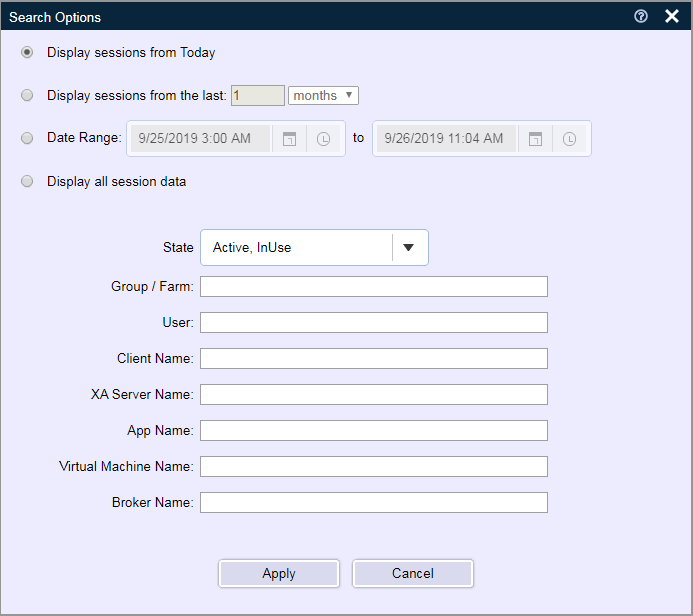Focus the Virtual Machine Name field
The height and width of the screenshot is (616, 693).
point(374,467)
